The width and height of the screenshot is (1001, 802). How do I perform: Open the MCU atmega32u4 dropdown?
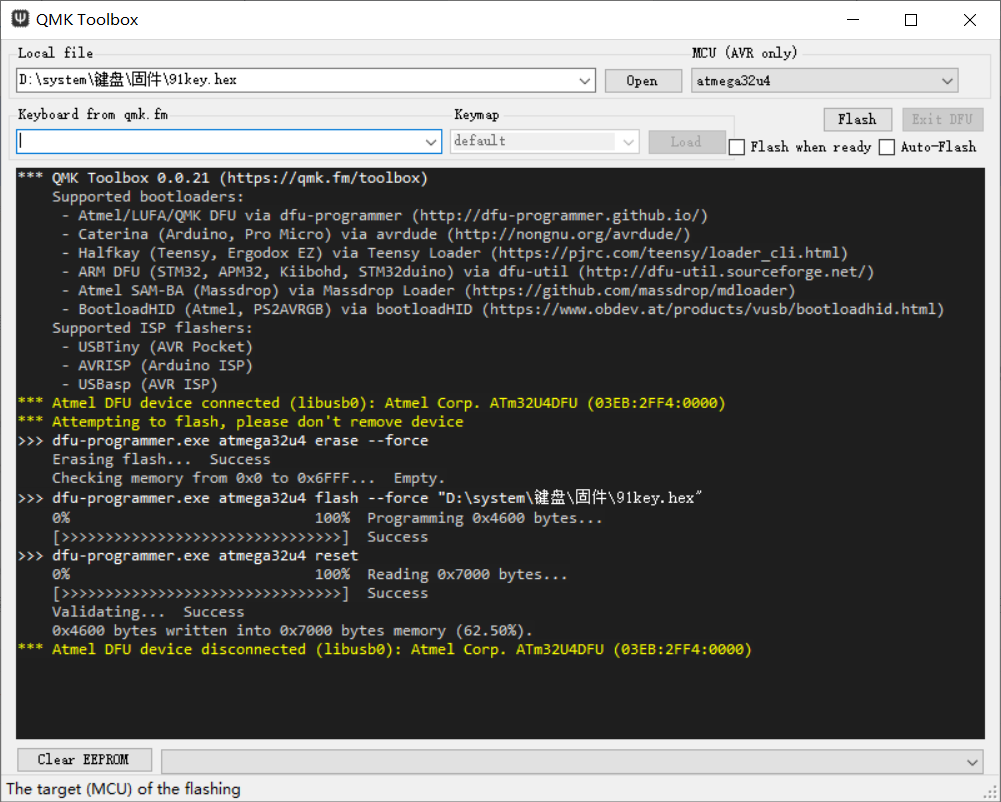click(x=946, y=81)
